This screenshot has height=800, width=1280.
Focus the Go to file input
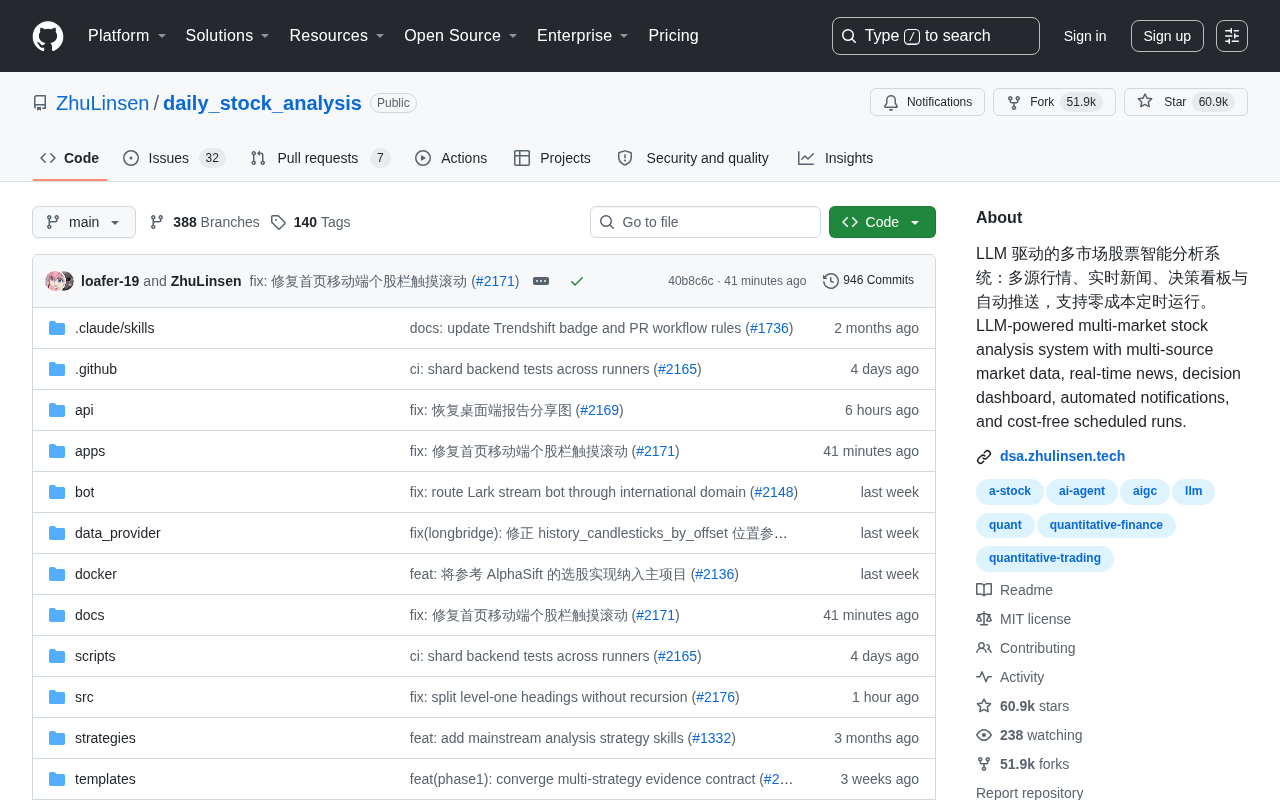[705, 222]
